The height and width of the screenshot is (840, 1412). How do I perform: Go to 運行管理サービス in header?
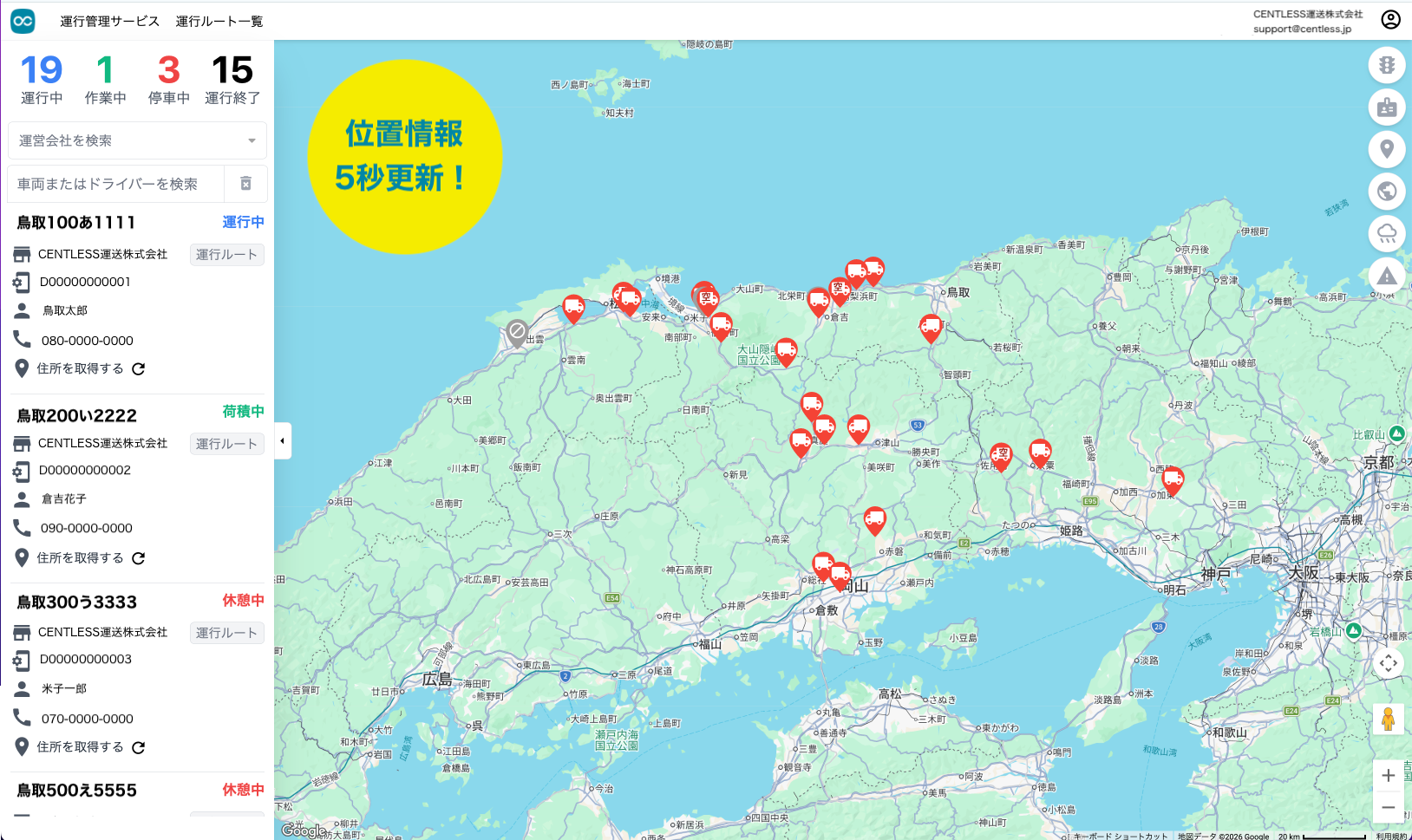109,21
